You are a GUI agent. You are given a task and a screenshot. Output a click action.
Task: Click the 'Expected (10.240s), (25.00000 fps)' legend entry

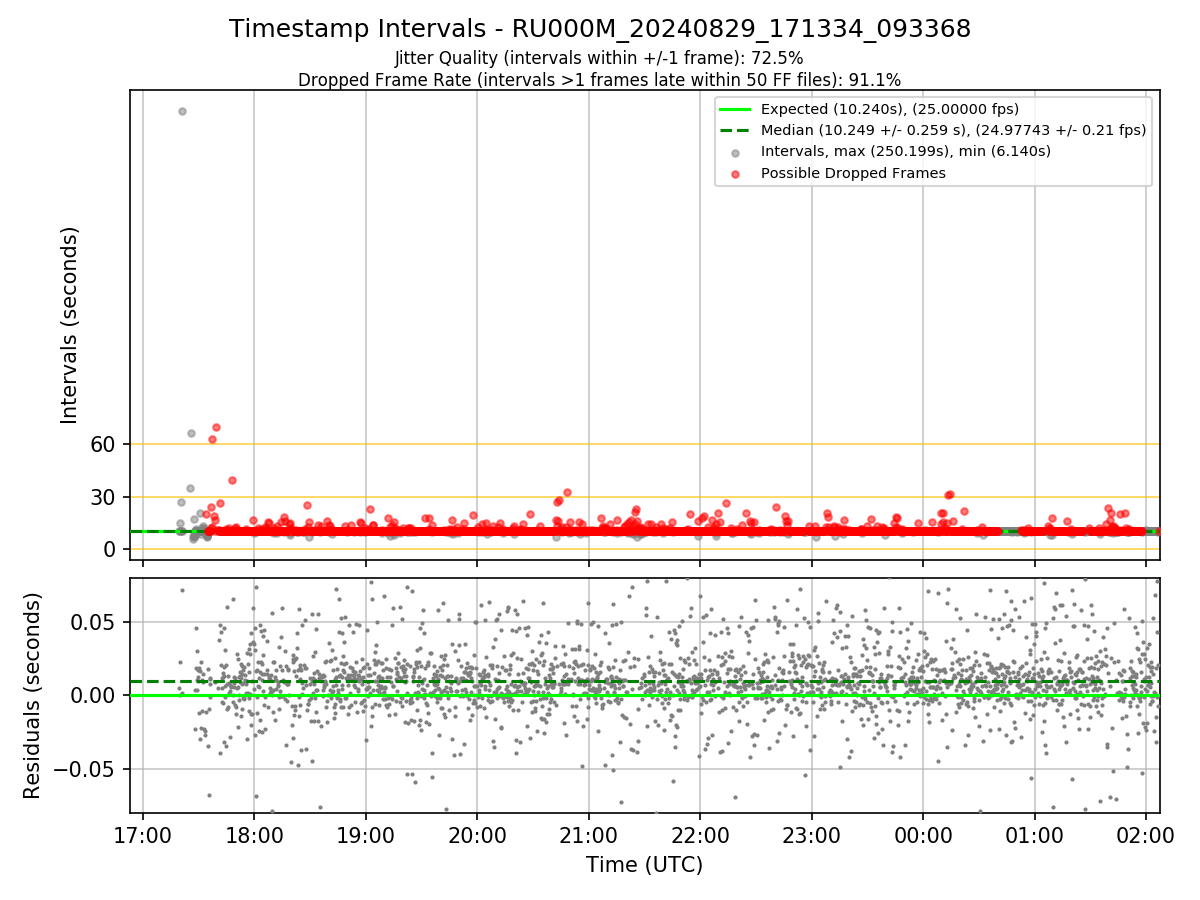890,109
